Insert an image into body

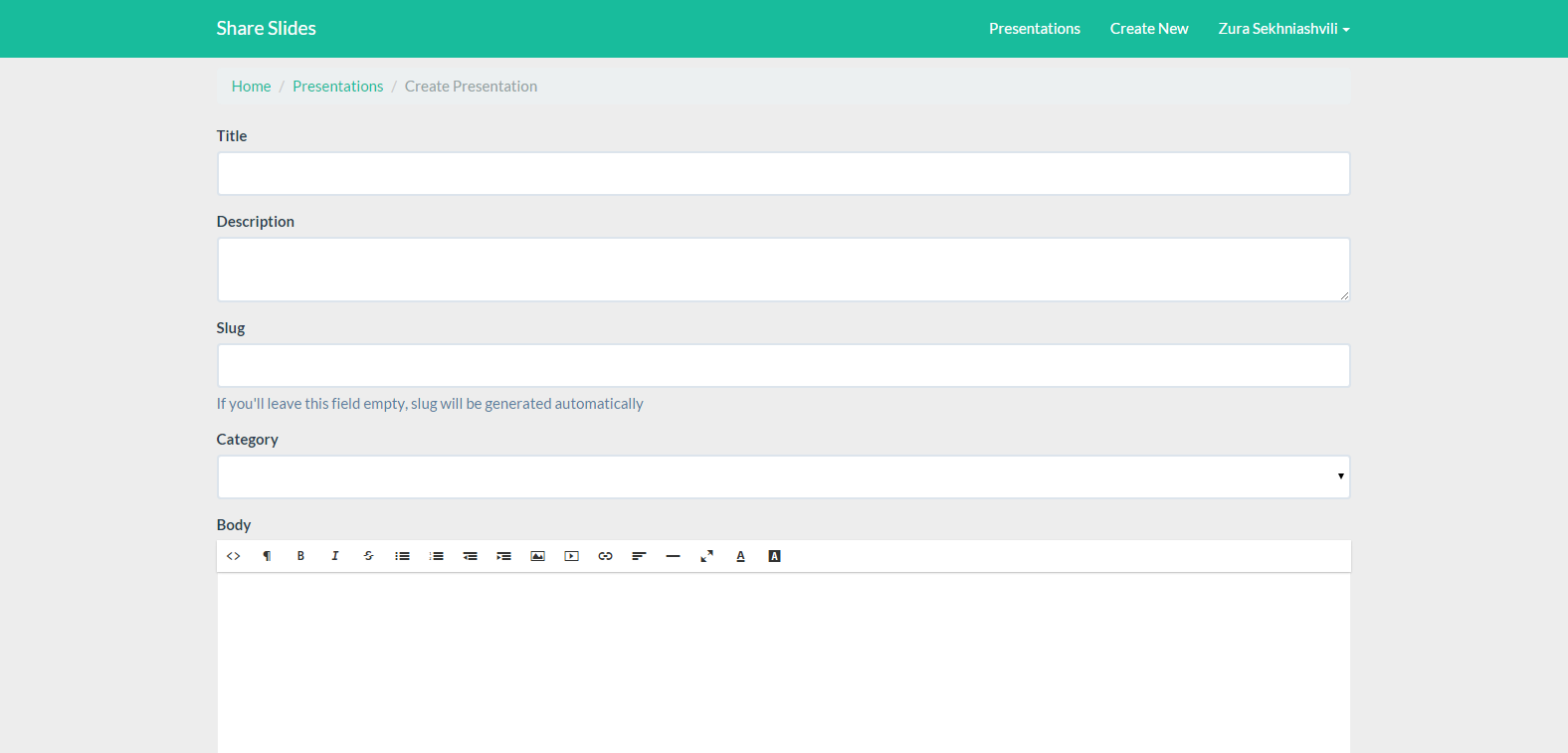(x=537, y=556)
